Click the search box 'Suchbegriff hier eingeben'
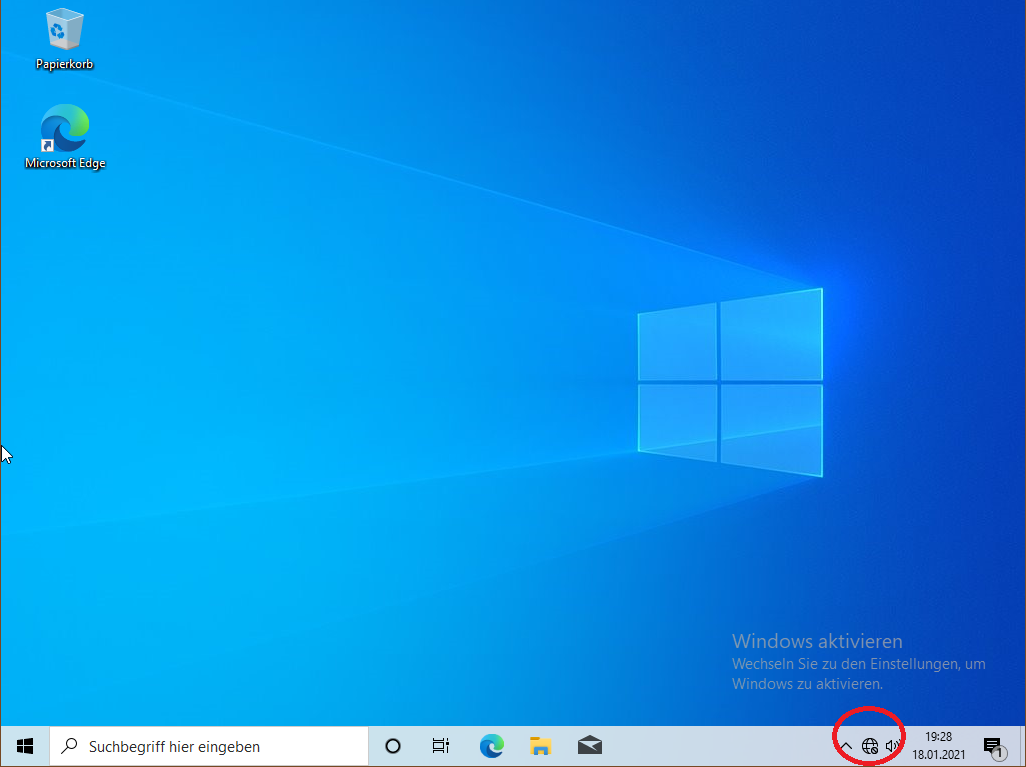The height and width of the screenshot is (767, 1026). click(209, 746)
